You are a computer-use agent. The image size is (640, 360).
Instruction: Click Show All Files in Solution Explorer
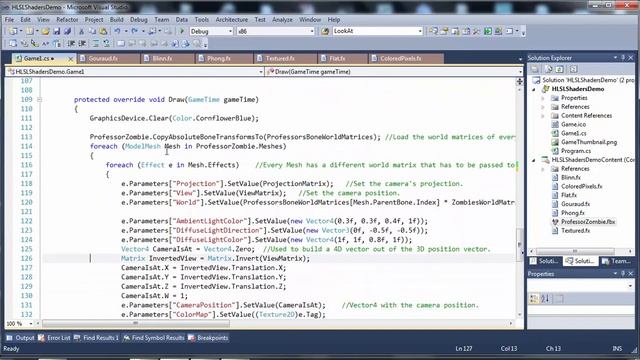[x=549, y=69]
